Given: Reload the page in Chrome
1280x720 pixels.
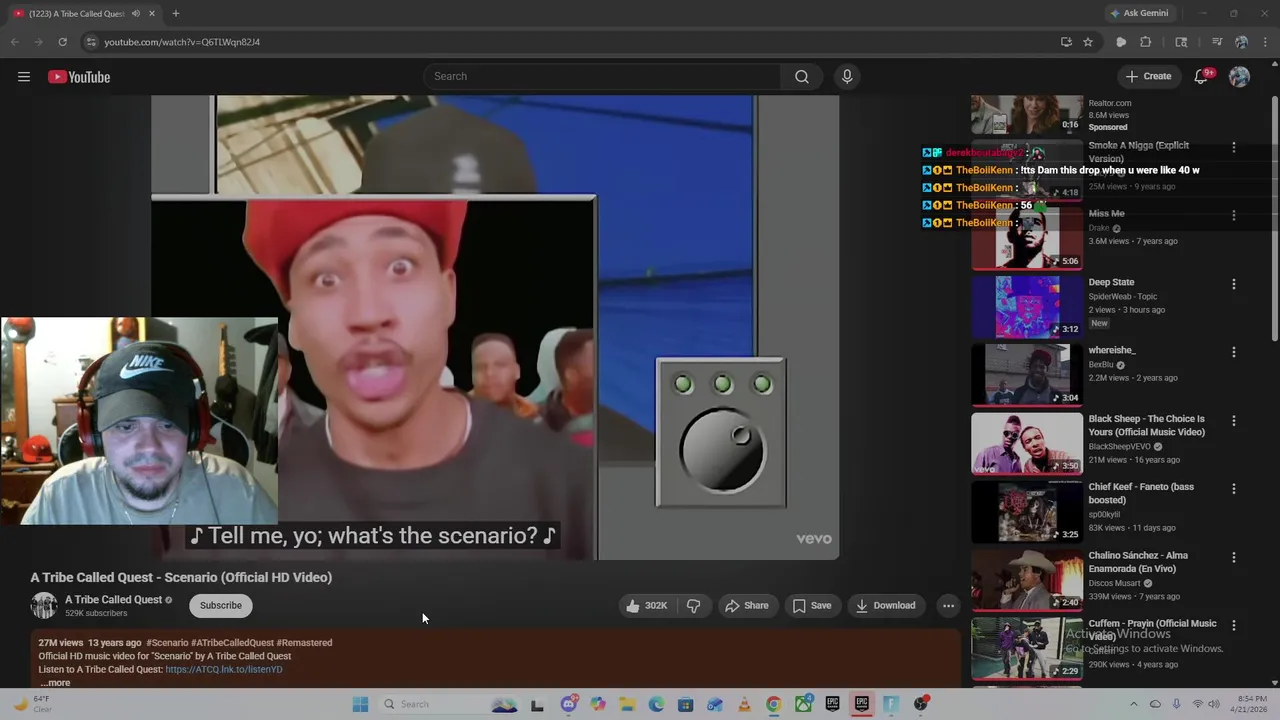Looking at the screenshot, I should [x=62, y=42].
